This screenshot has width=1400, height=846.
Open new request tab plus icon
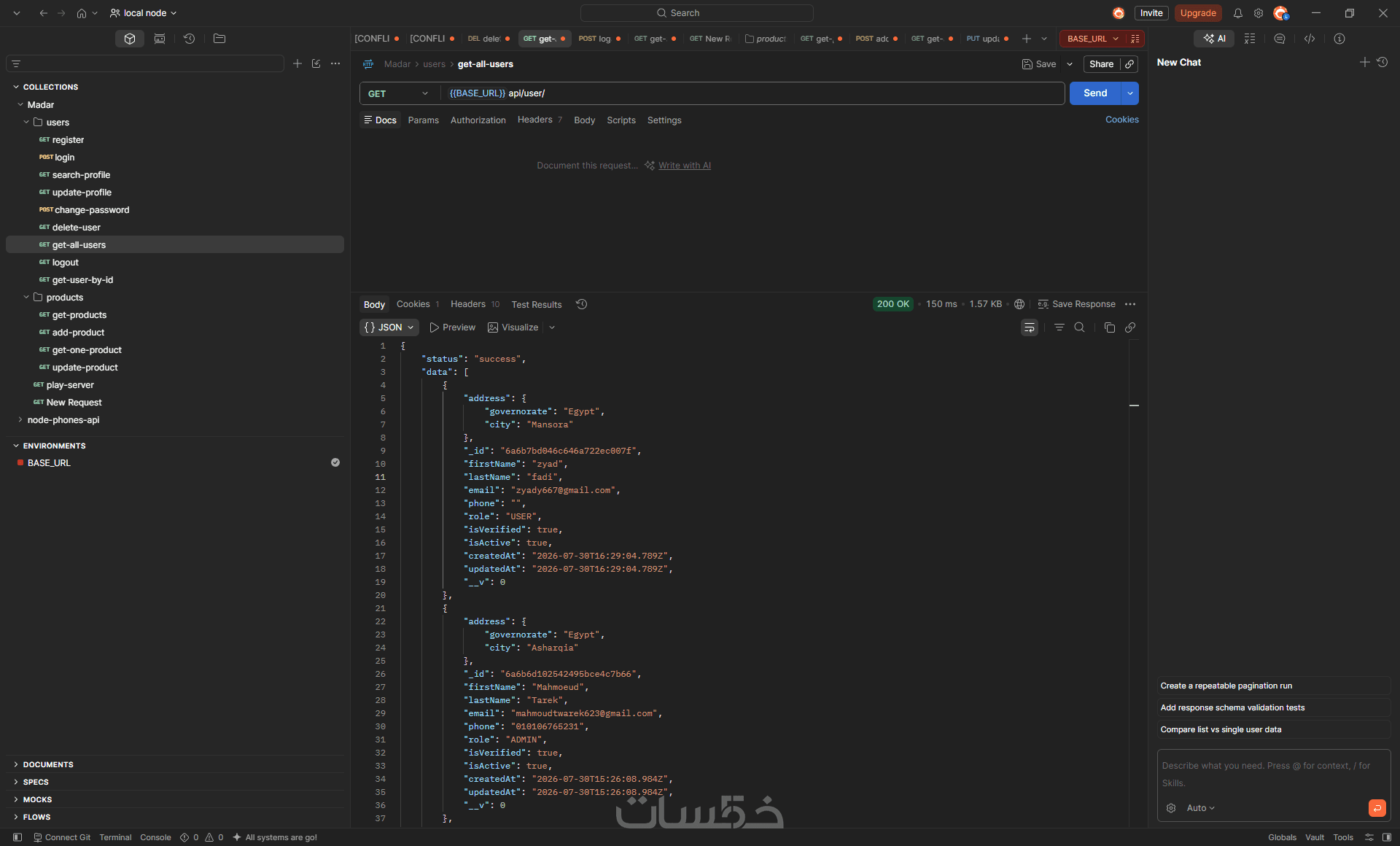[x=1027, y=39]
